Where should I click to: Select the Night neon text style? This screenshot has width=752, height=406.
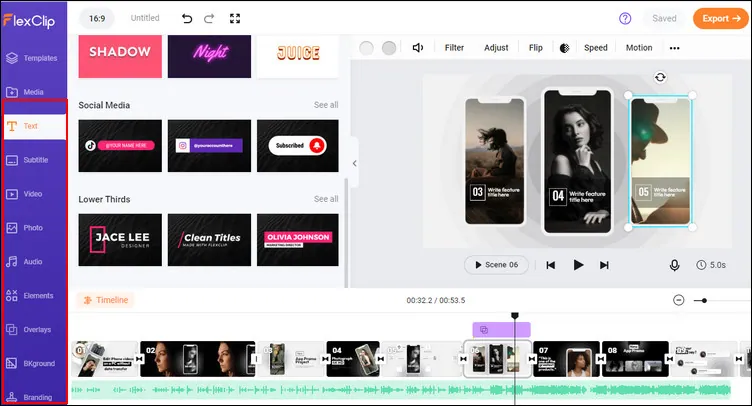tap(209, 56)
